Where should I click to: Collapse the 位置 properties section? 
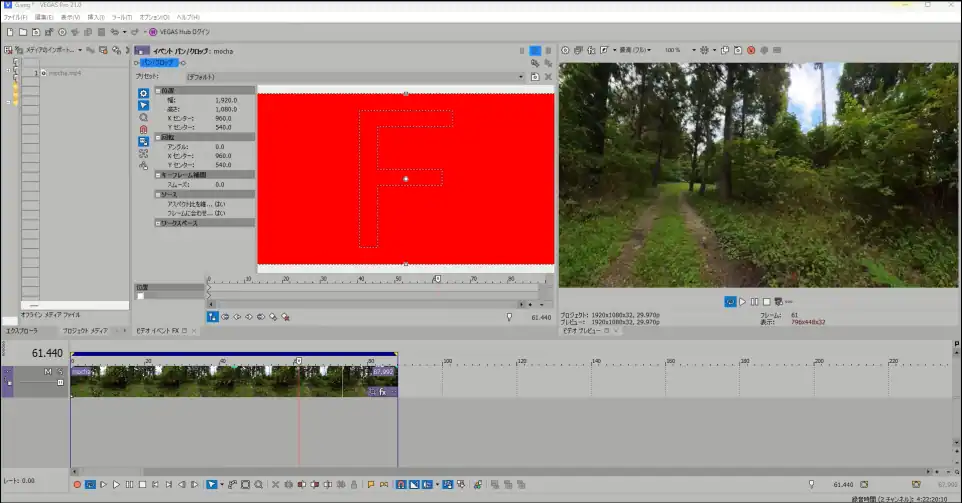click(x=158, y=90)
